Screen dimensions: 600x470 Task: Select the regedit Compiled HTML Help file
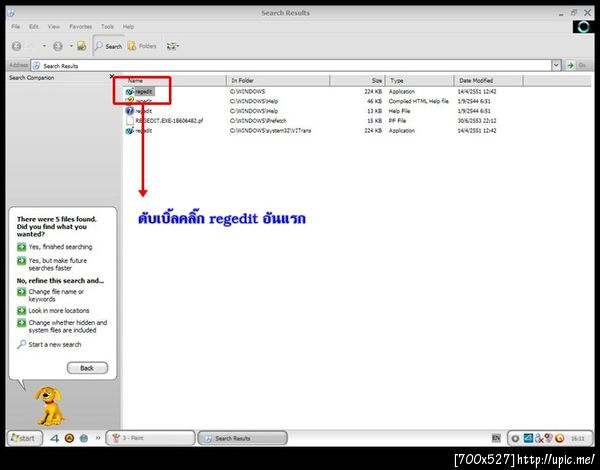tap(139, 101)
